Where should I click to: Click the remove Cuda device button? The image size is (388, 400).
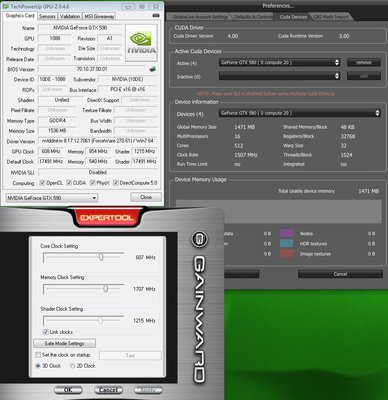pyautogui.click(x=364, y=62)
